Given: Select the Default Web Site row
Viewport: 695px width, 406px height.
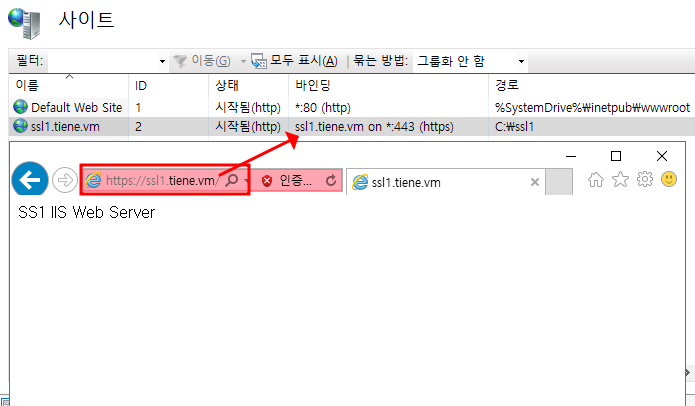Looking at the screenshot, I should click(x=352, y=107).
